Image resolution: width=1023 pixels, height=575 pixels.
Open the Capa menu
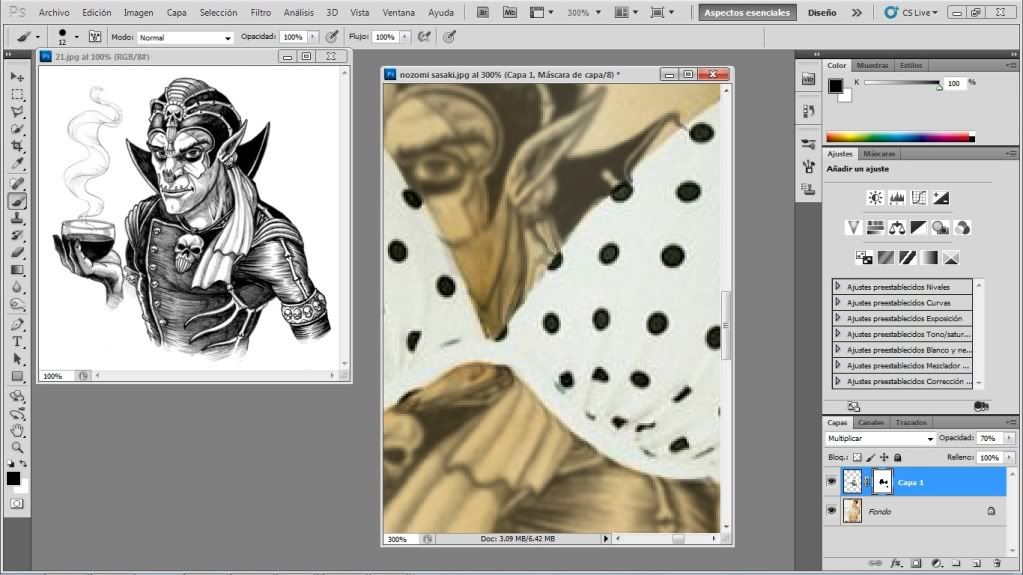[176, 12]
